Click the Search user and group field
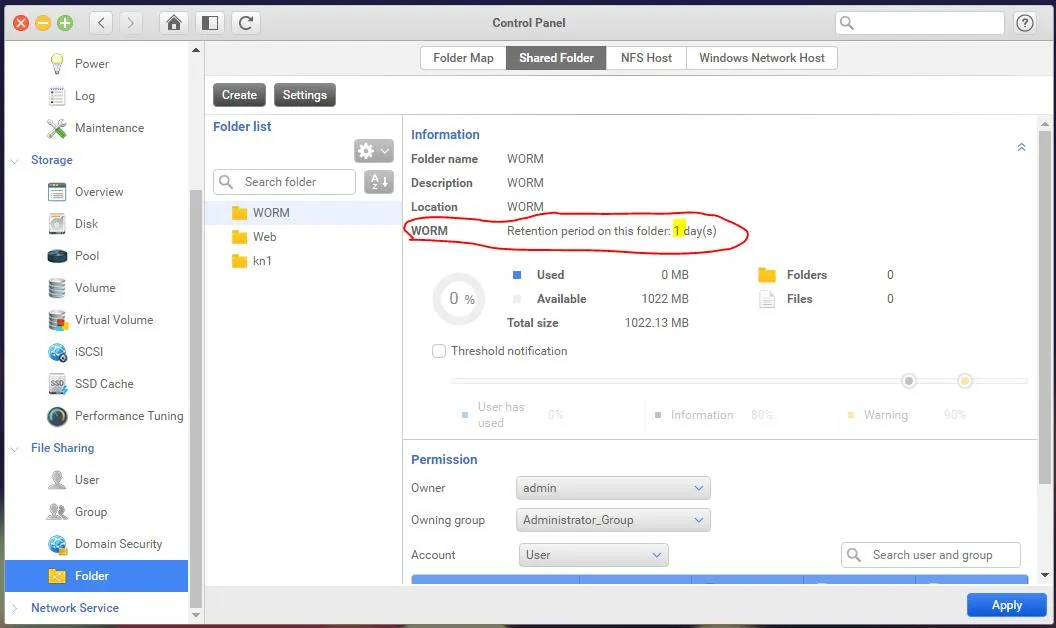 pos(931,555)
